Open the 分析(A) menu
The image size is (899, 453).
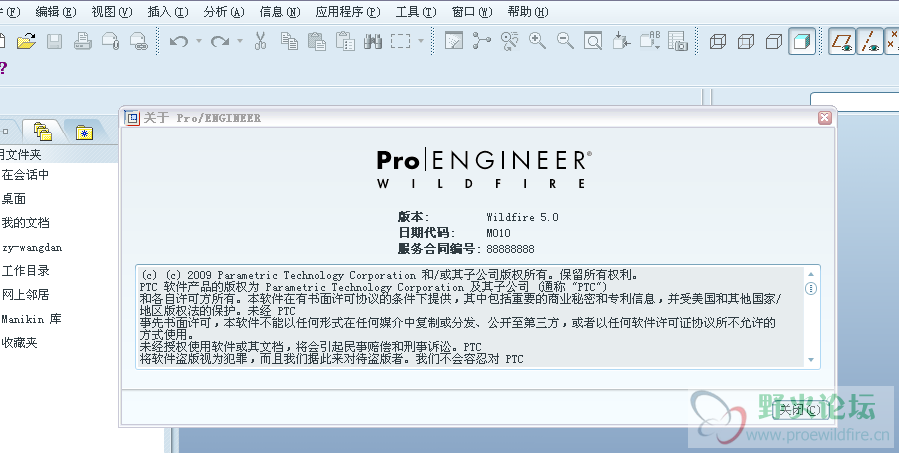[x=224, y=12]
